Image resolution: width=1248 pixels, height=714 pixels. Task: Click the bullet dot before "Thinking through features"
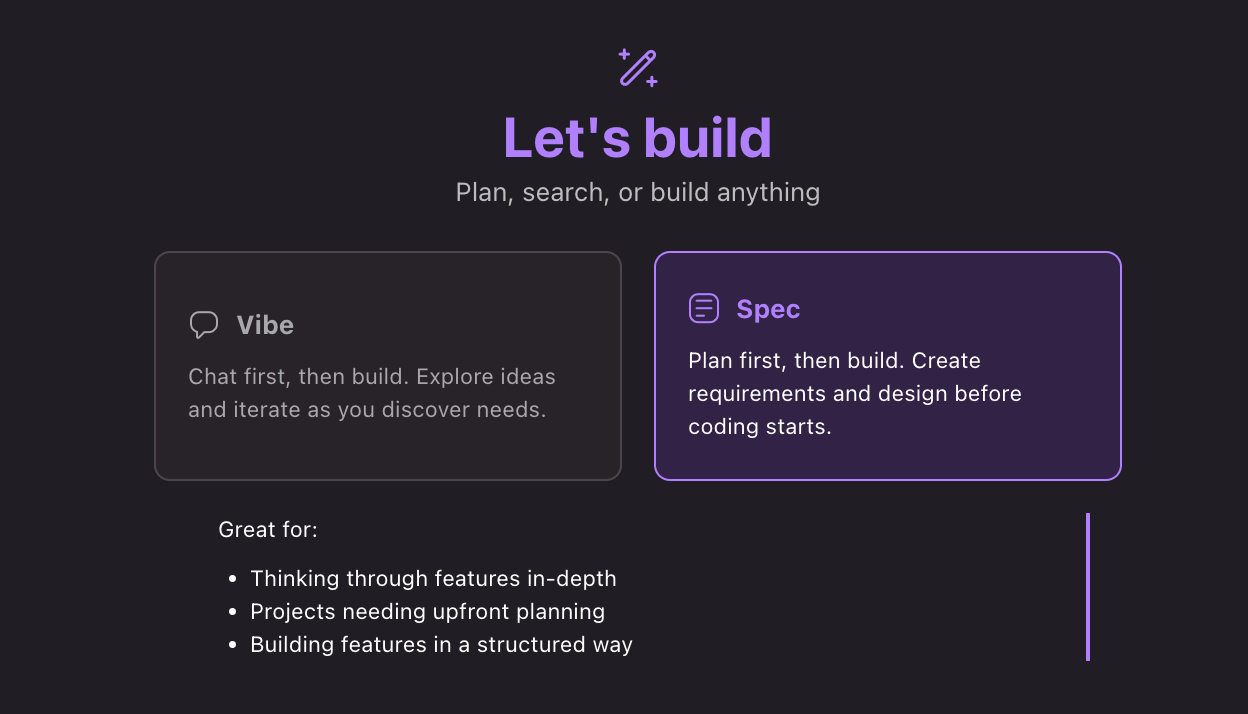[x=233, y=579]
